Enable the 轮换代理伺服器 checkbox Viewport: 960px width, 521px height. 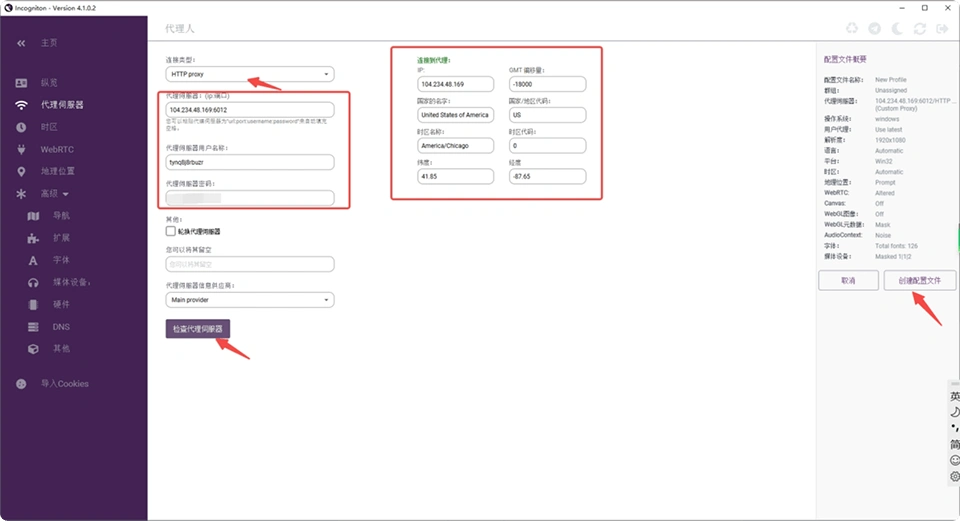(171, 231)
